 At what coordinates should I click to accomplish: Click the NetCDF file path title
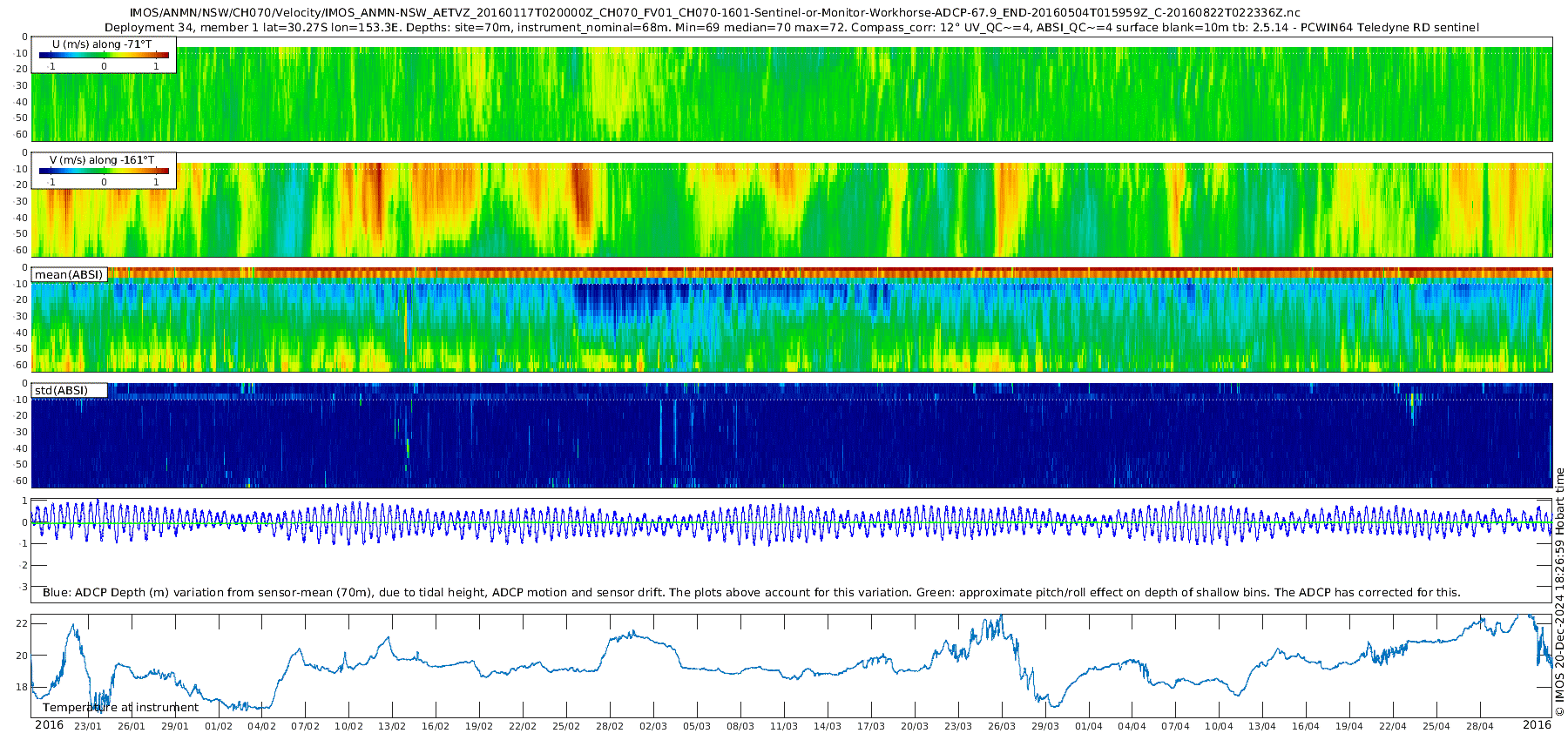714,13
